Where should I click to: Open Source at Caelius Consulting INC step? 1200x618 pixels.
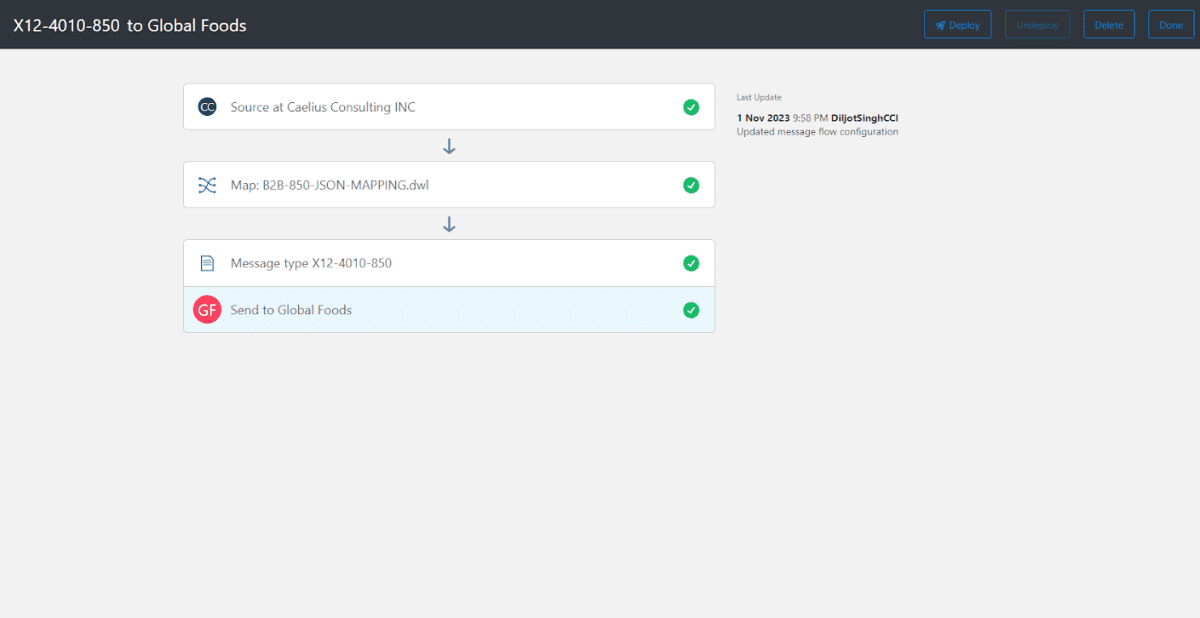click(449, 107)
